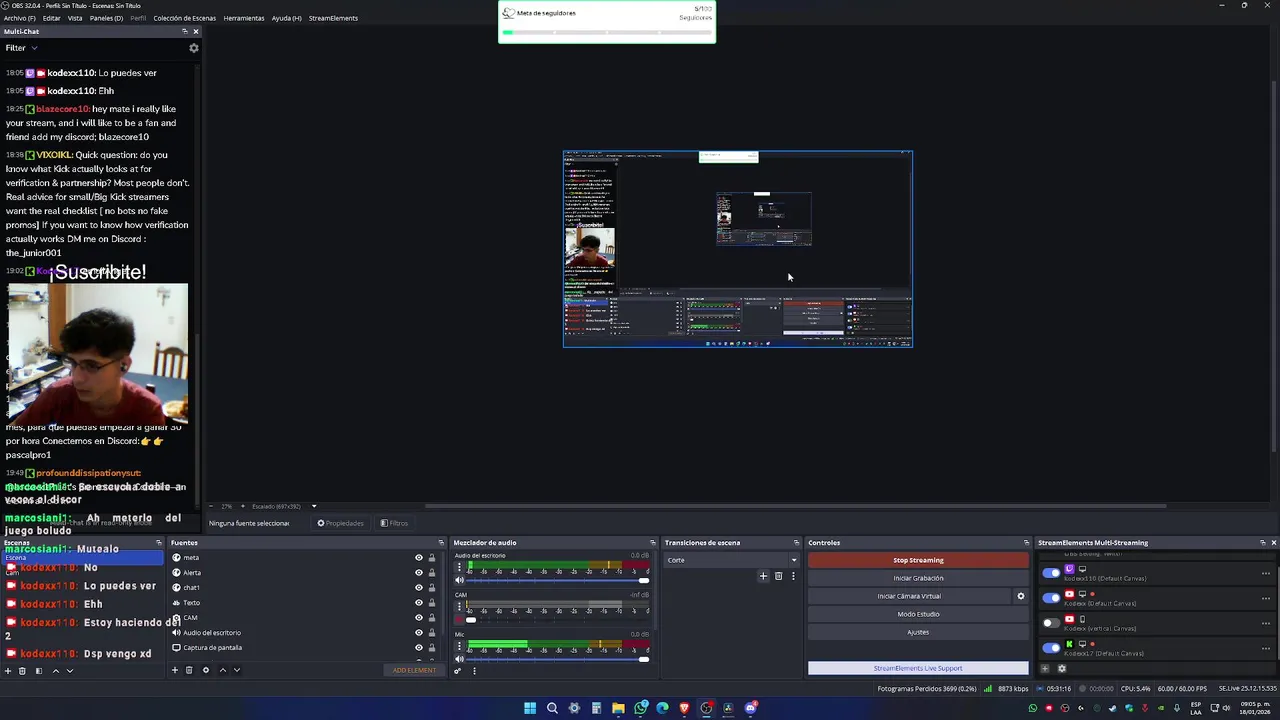
Task: Open the StreamElements menu
Action: coord(333,18)
